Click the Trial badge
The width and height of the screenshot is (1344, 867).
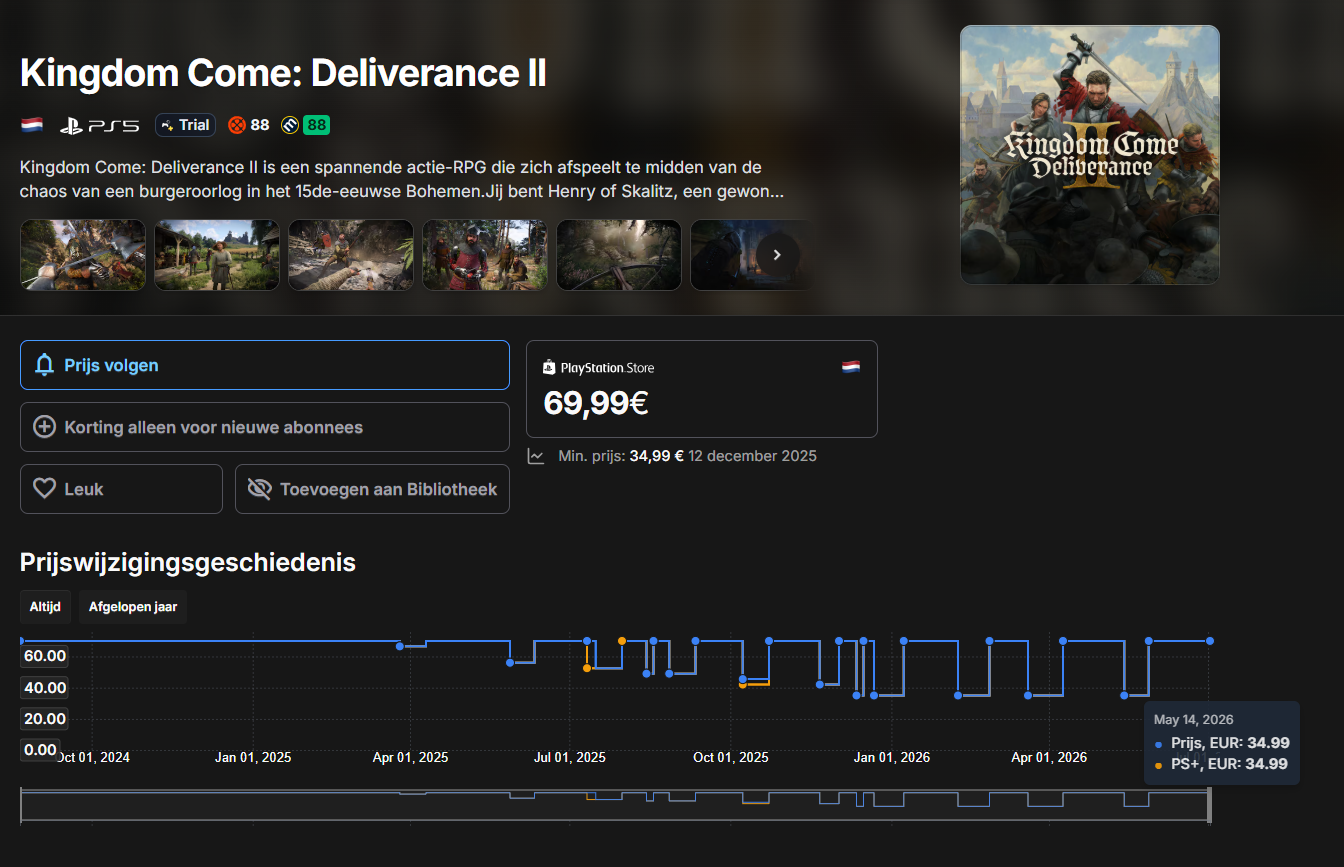[x=185, y=125]
